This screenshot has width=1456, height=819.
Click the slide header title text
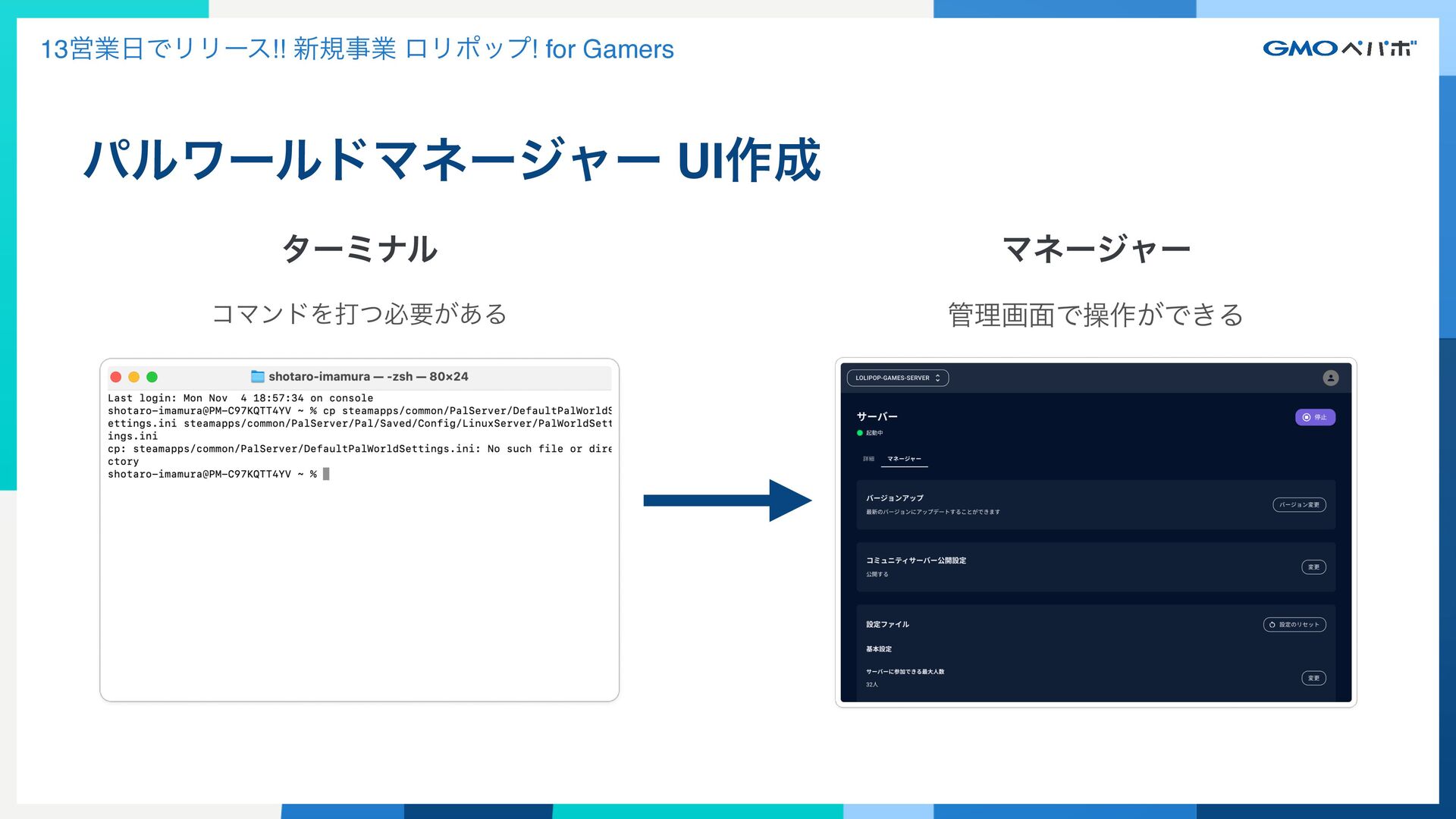point(356,49)
